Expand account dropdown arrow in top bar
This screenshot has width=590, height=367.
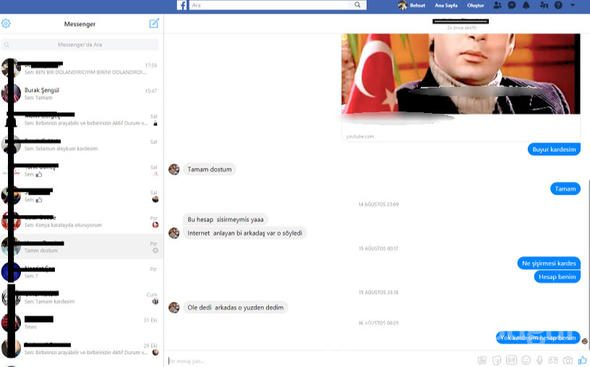coord(573,5)
